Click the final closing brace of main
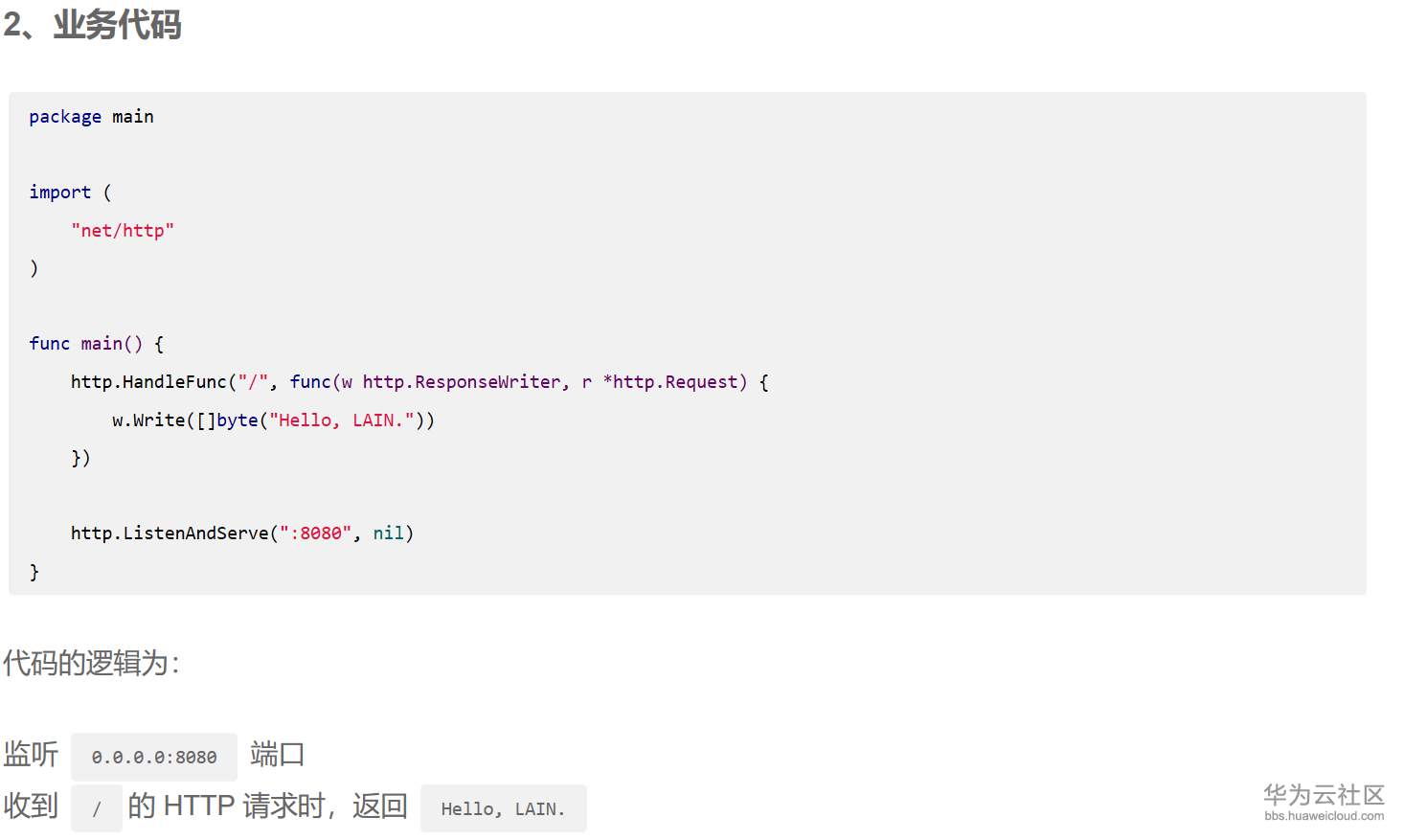Image resolution: width=1404 pixels, height=840 pixels. [34, 572]
